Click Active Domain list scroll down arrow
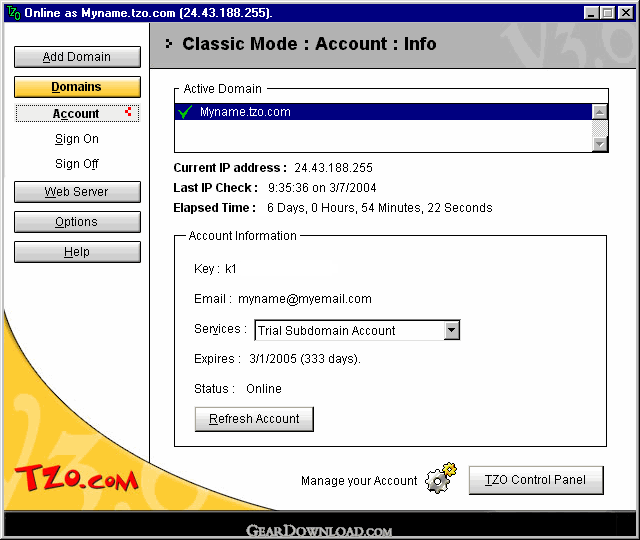This screenshot has height=540, width=640. point(600,144)
